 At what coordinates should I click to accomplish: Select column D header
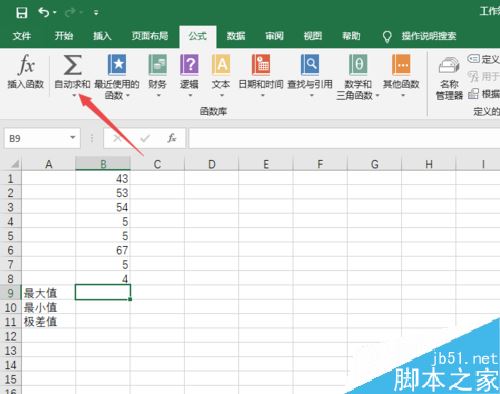[x=212, y=164]
